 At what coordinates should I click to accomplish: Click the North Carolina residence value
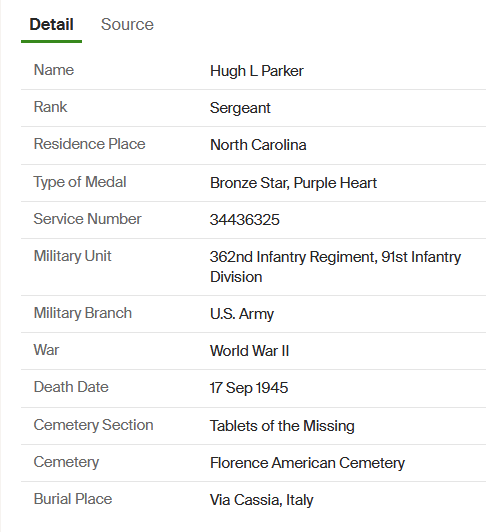tap(258, 145)
